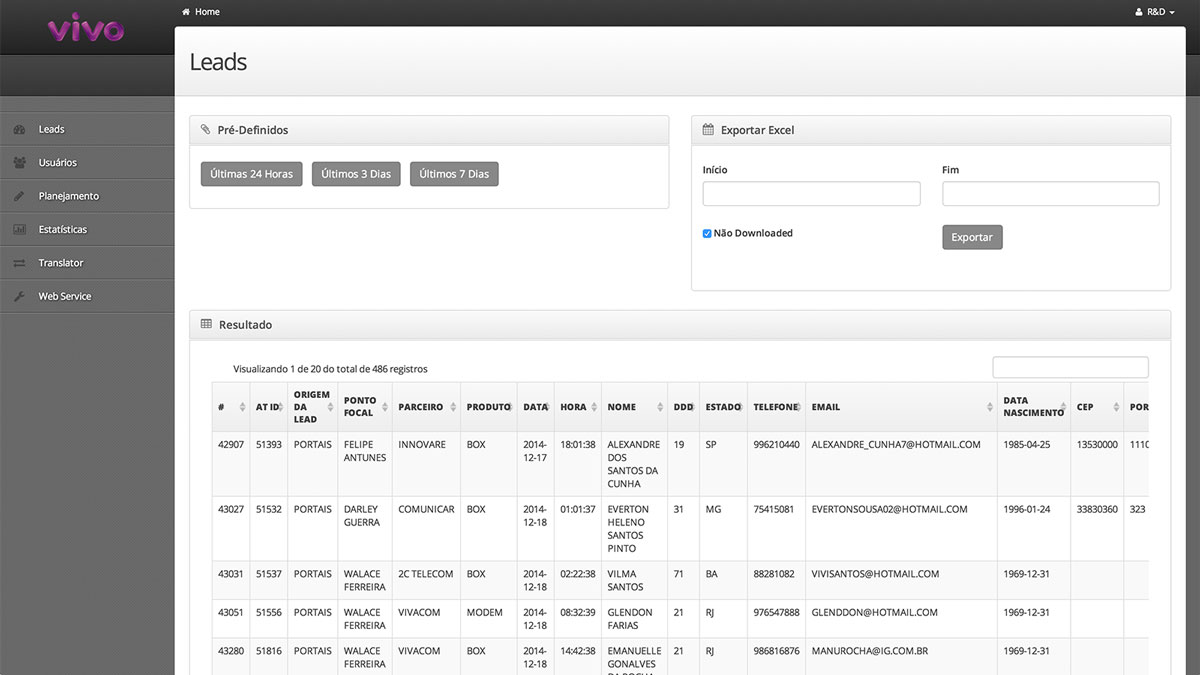Screen dimensions: 1200x675
Task: Go to the Home link
Action: [200, 12]
